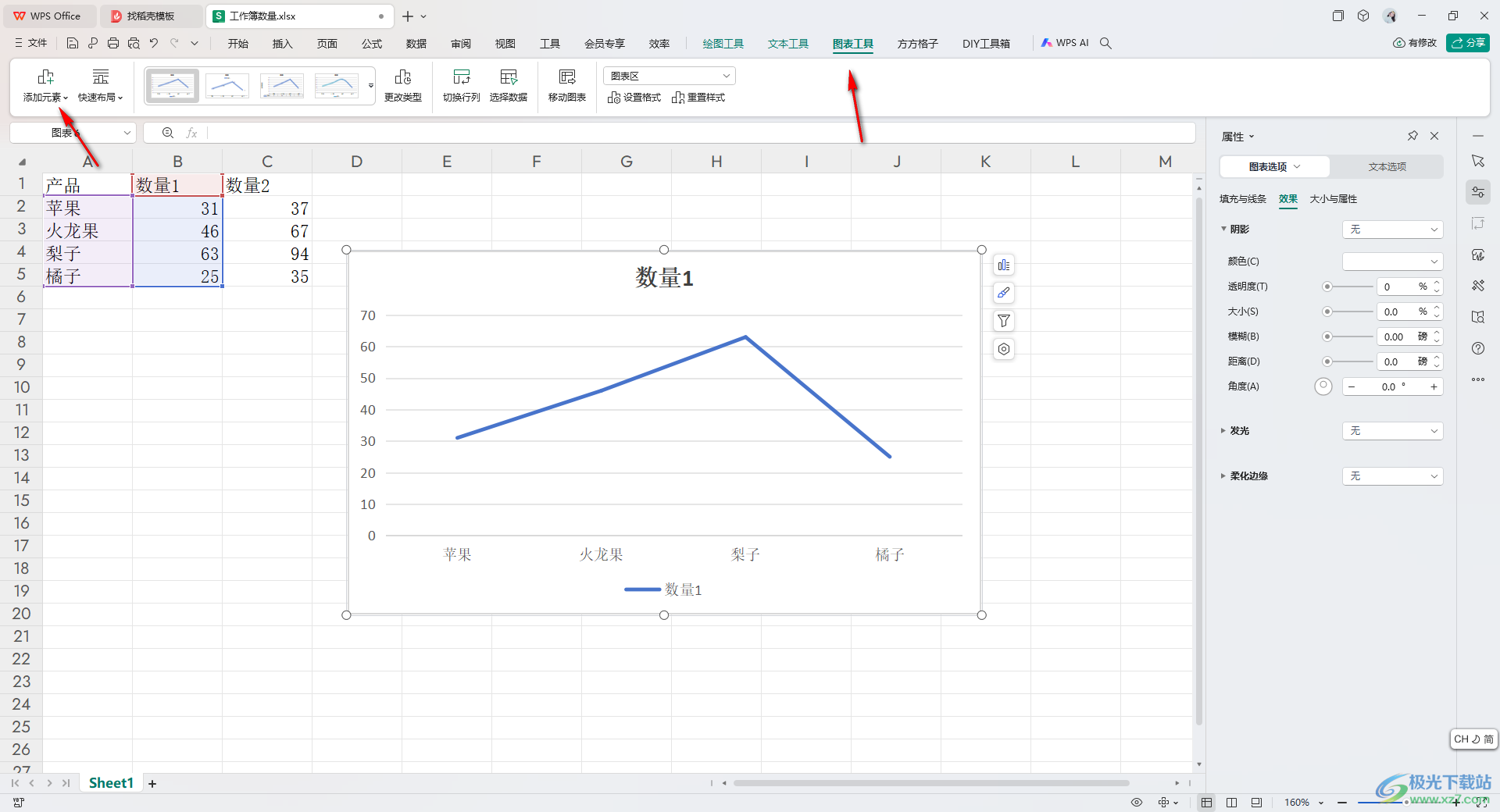Open Quick Layout (快速布局) options
Viewport: 1500px width, 812px height.
pos(100,86)
